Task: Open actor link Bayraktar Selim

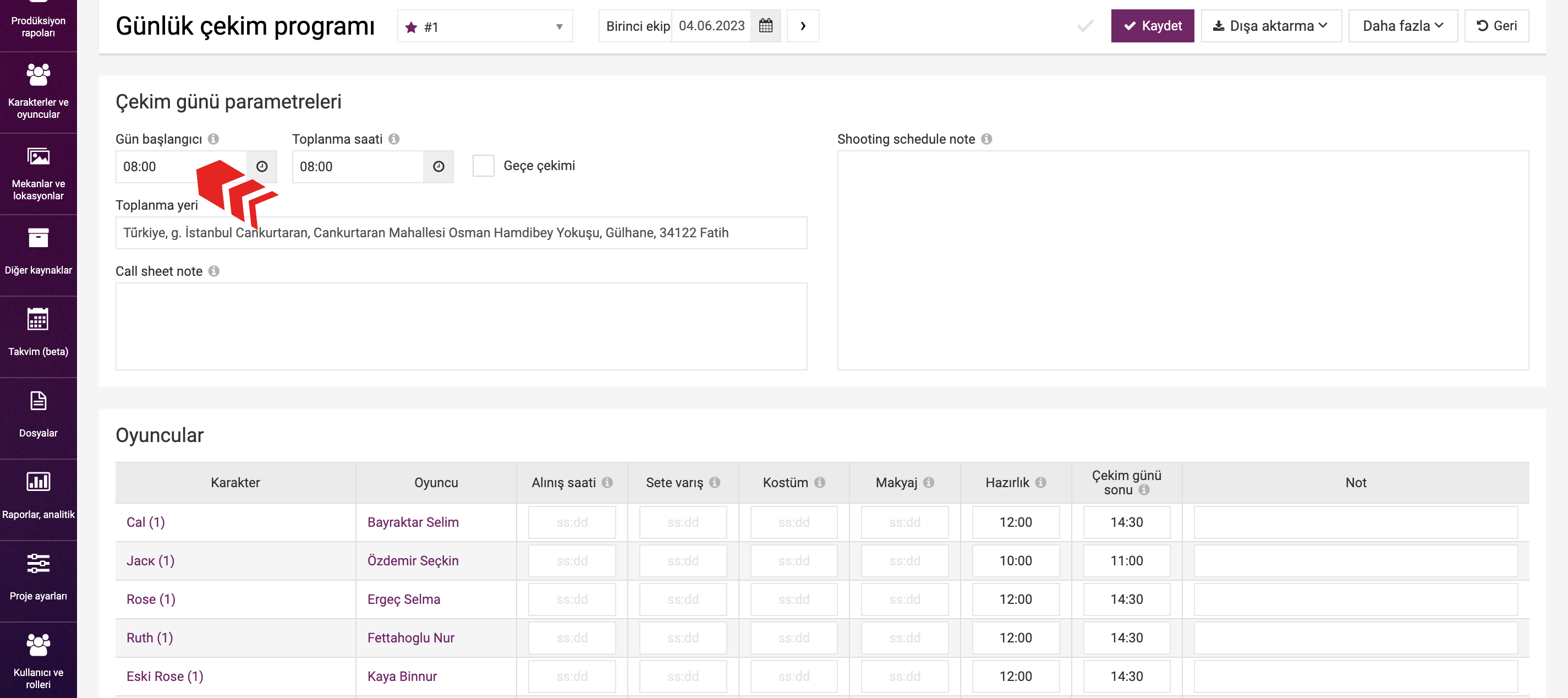Action: pyautogui.click(x=413, y=522)
